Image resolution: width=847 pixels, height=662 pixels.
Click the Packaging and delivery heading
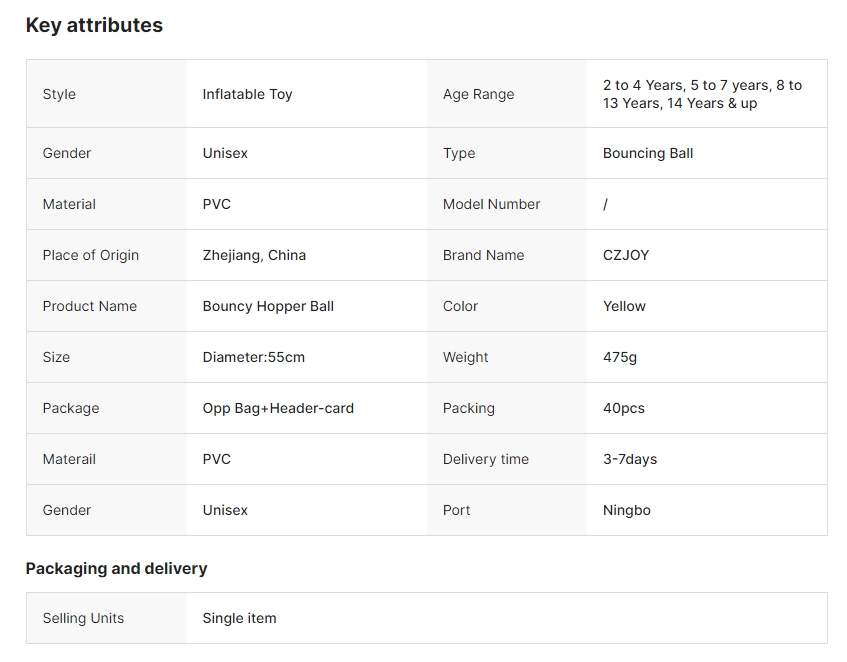pyautogui.click(x=116, y=568)
